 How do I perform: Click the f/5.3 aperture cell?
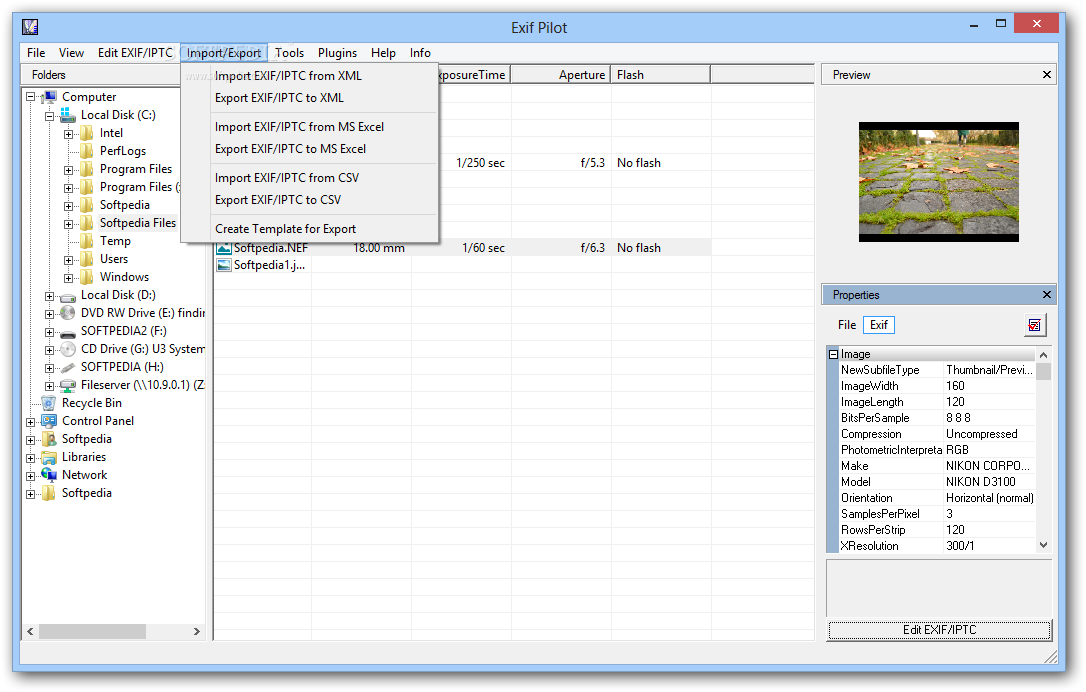pyautogui.click(x=592, y=163)
